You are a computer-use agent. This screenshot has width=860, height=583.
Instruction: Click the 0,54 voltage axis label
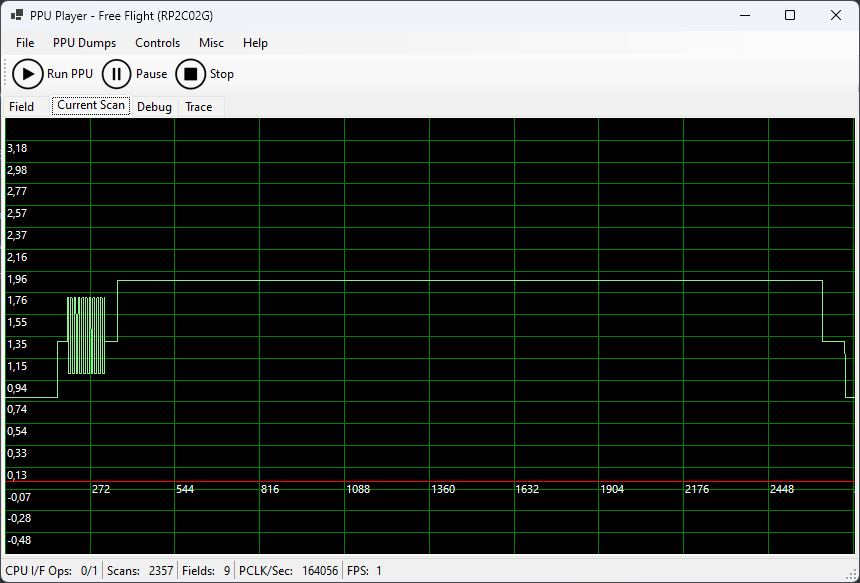click(x=17, y=431)
